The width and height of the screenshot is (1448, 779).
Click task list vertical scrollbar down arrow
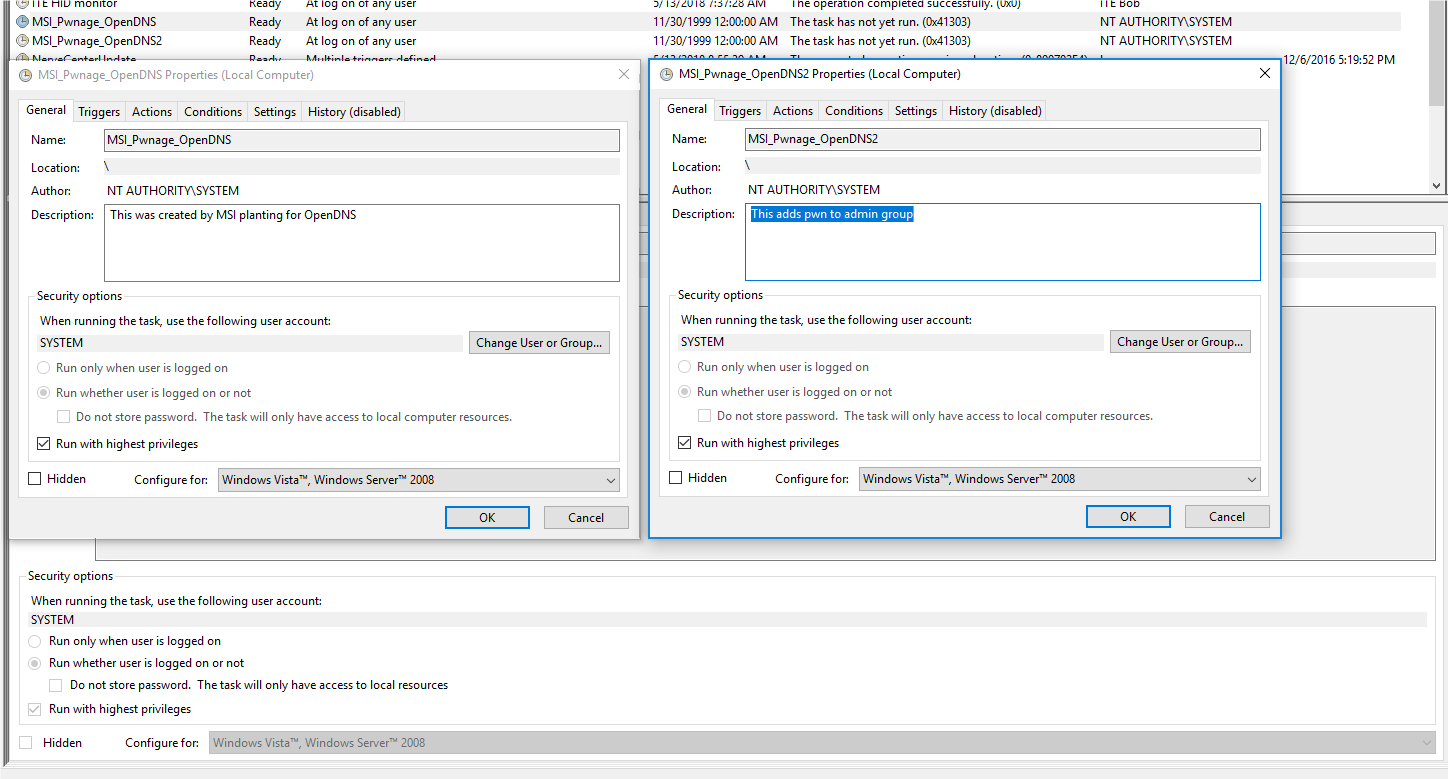pyautogui.click(x=1438, y=186)
